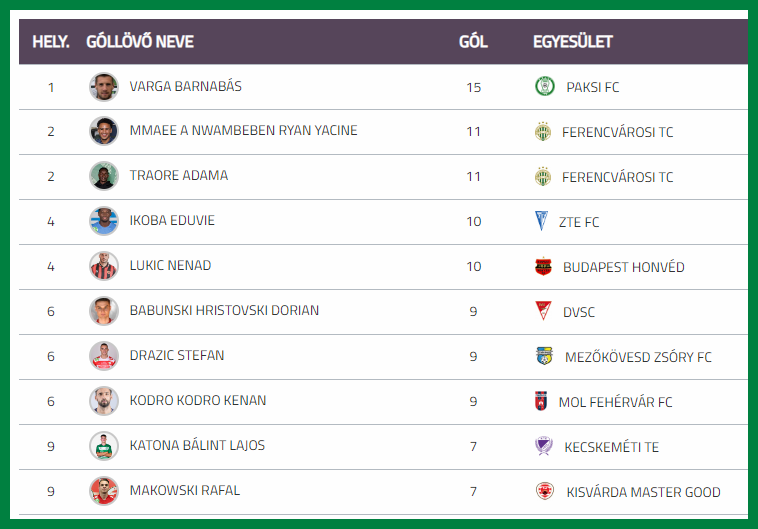
Task: Click the GÓLLÖVŐ NEVE column header
Action: point(140,42)
